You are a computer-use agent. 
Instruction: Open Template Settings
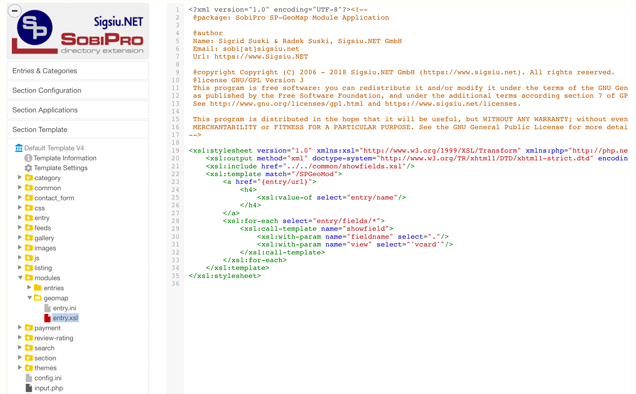tap(61, 168)
